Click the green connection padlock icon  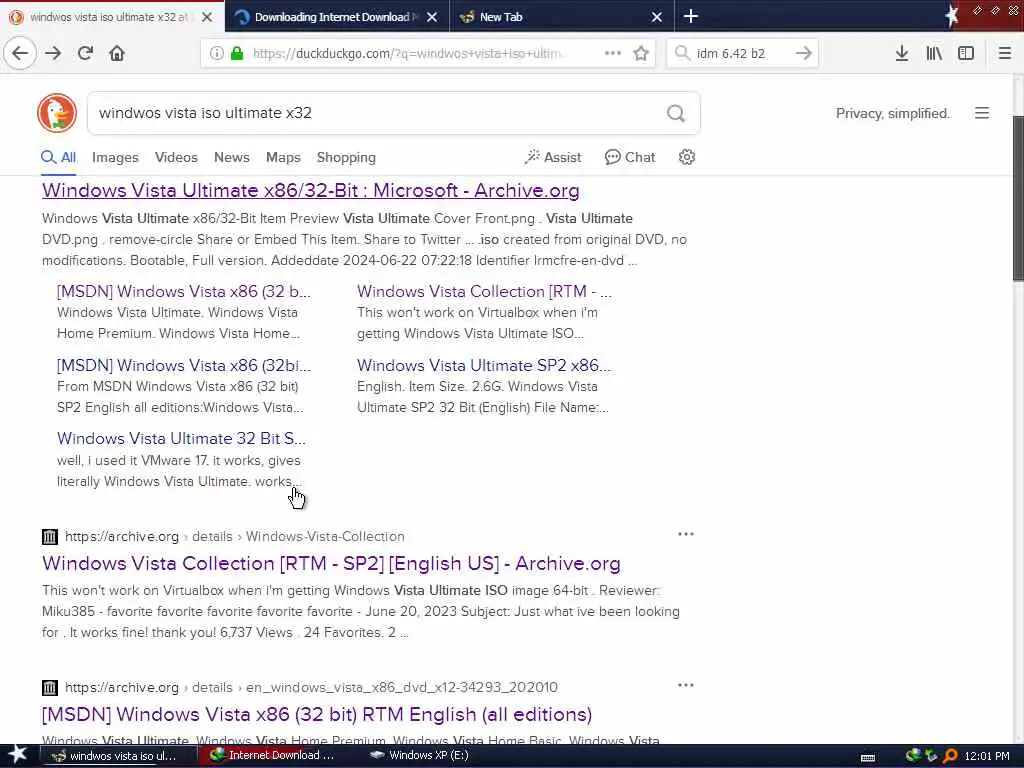pyautogui.click(x=237, y=53)
